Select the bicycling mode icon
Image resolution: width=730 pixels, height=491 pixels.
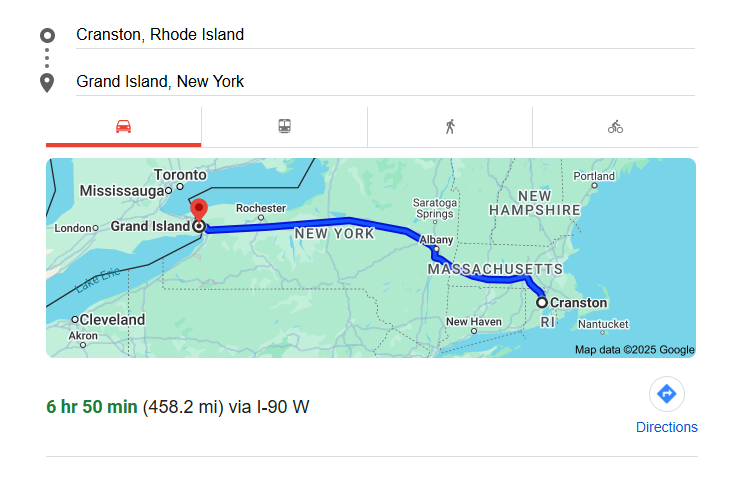click(615, 127)
